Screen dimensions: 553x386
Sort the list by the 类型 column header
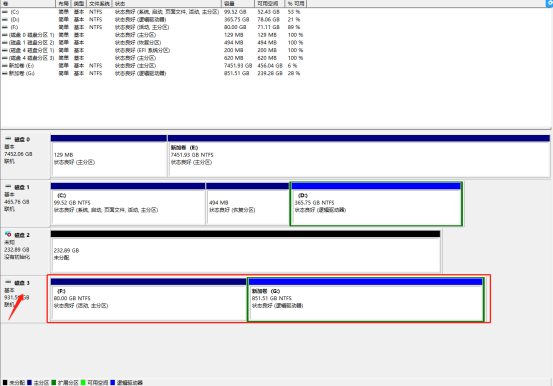coord(79,4)
